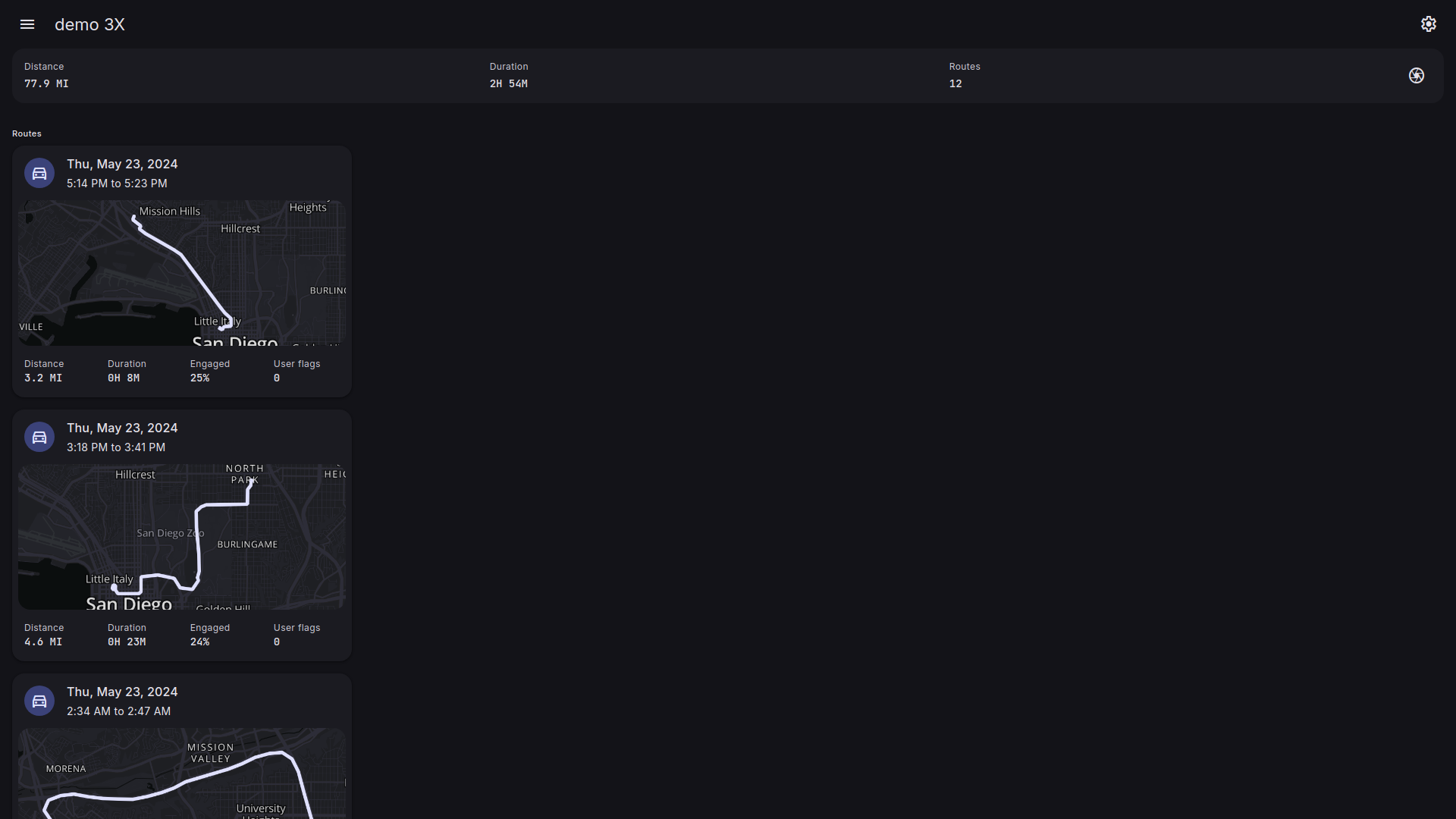This screenshot has width=1456, height=819.
Task: Click car icon on 5:14 PM route
Action: pyautogui.click(x=39, y=173)
